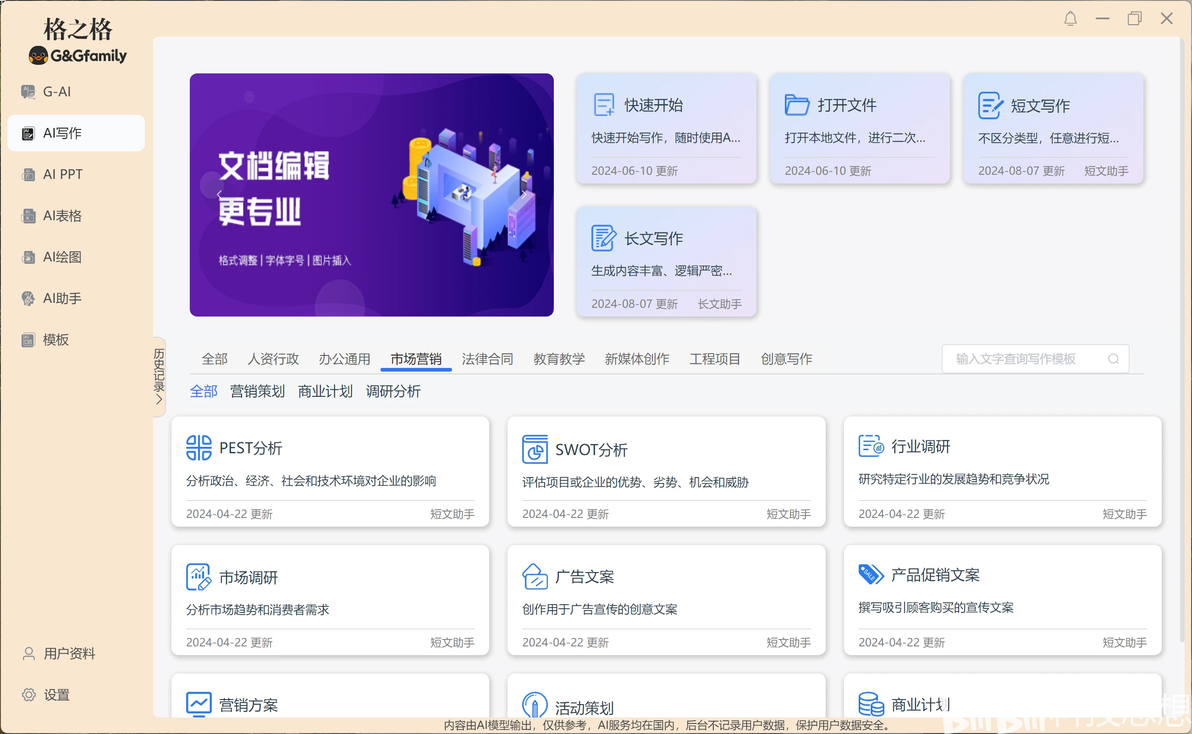This screenshot has width=1192, height=734.
Task: Click 快速开始写作，随时使用A... description
Action: coord(666,138)
